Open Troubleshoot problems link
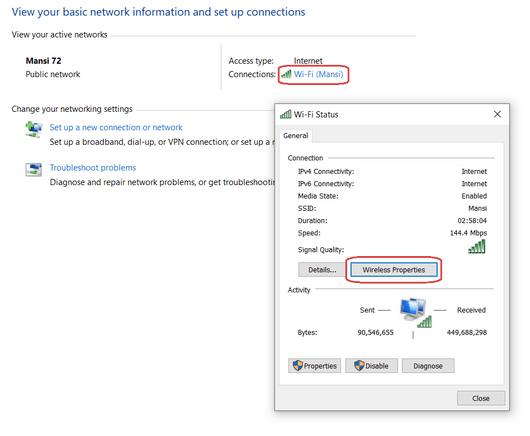This screenshot has height=436, width=530. (x=93, y=168)
